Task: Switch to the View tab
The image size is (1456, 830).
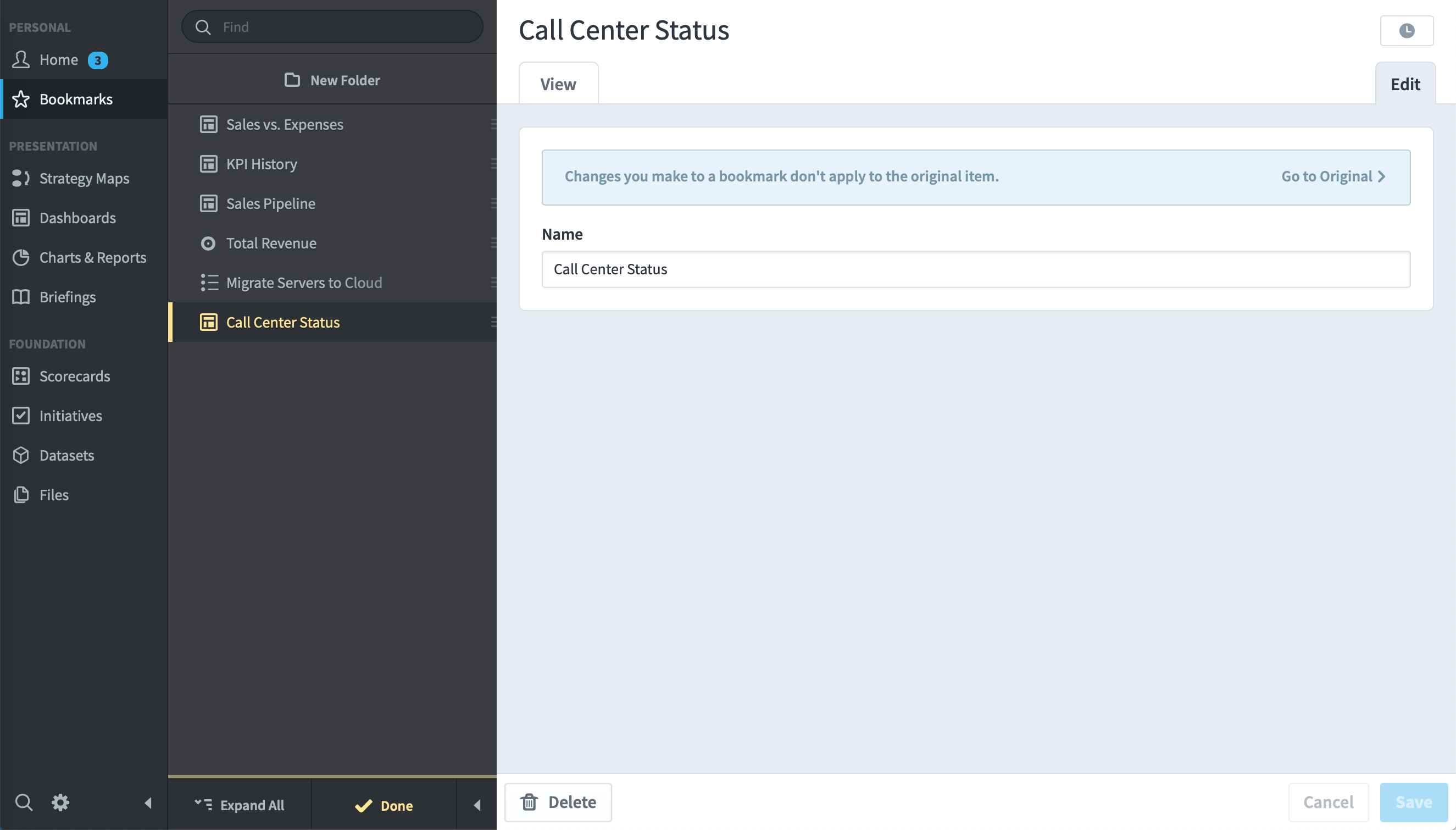Action: point(558,84)
